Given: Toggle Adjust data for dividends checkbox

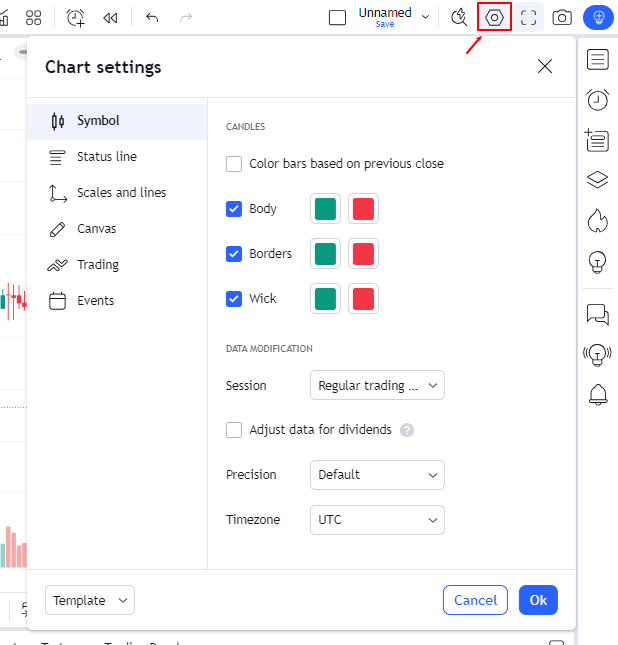Looking at the screenshot, I should coord(234,430).
